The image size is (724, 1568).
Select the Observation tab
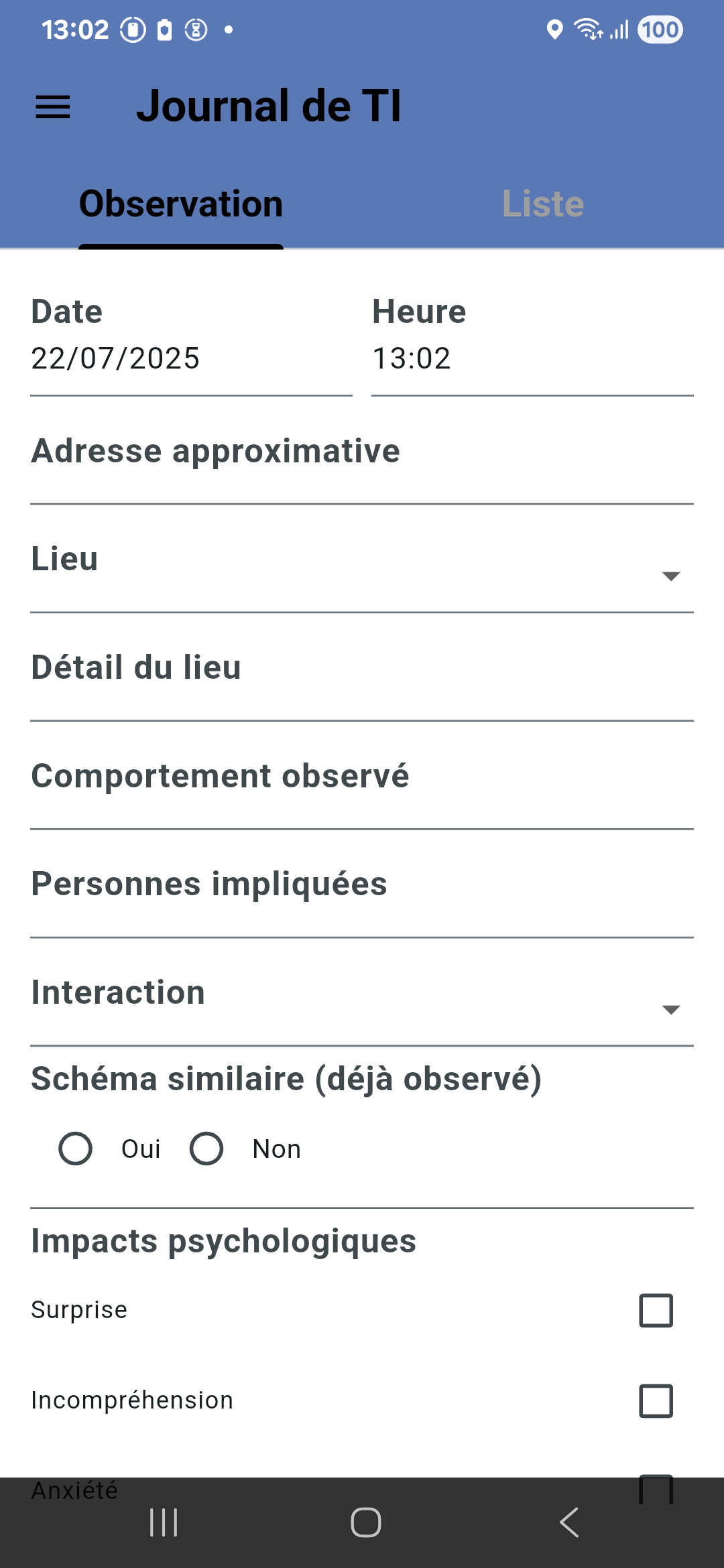(x=181, y=204)
